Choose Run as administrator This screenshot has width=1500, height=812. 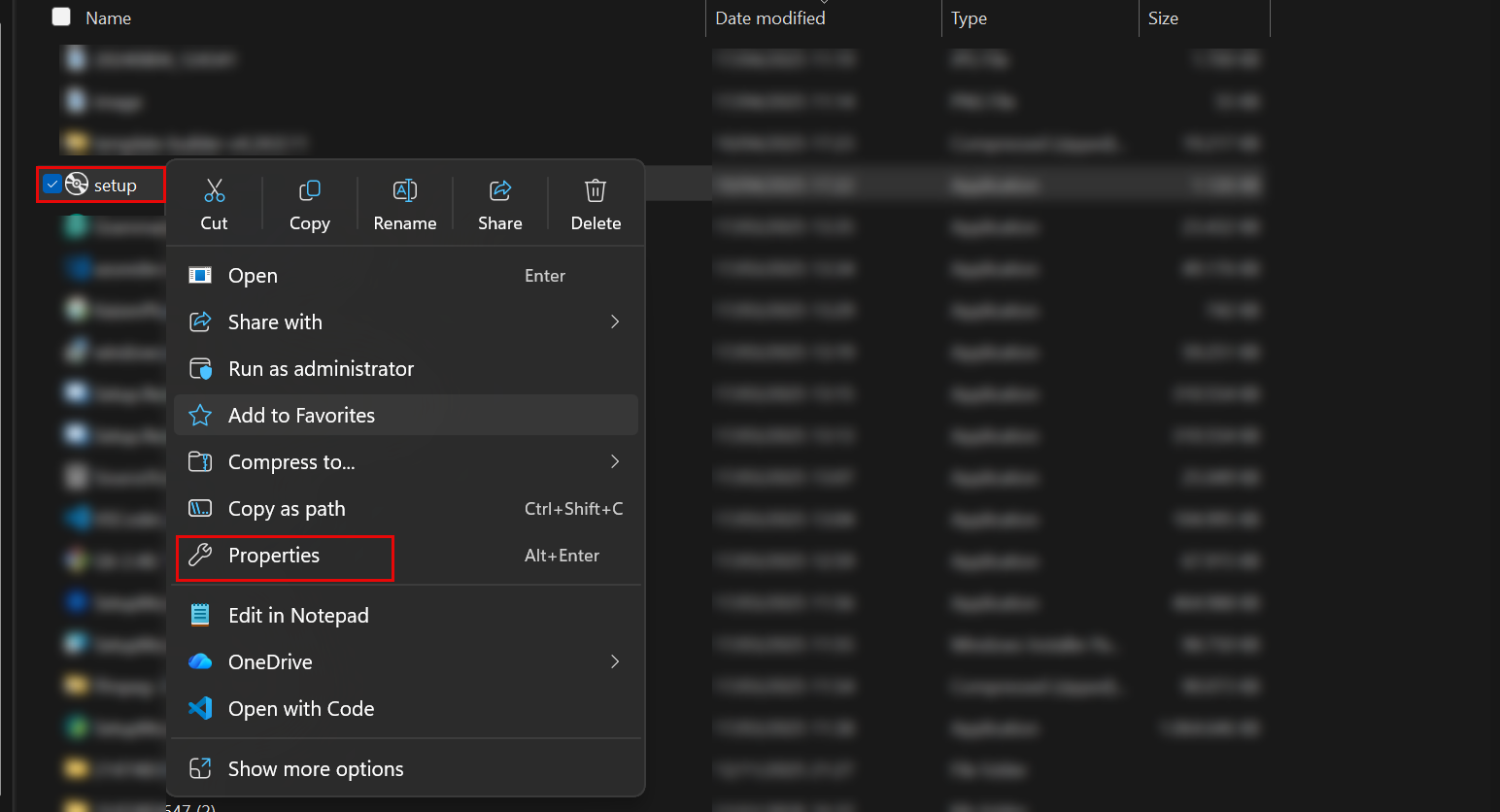[321, 369]
